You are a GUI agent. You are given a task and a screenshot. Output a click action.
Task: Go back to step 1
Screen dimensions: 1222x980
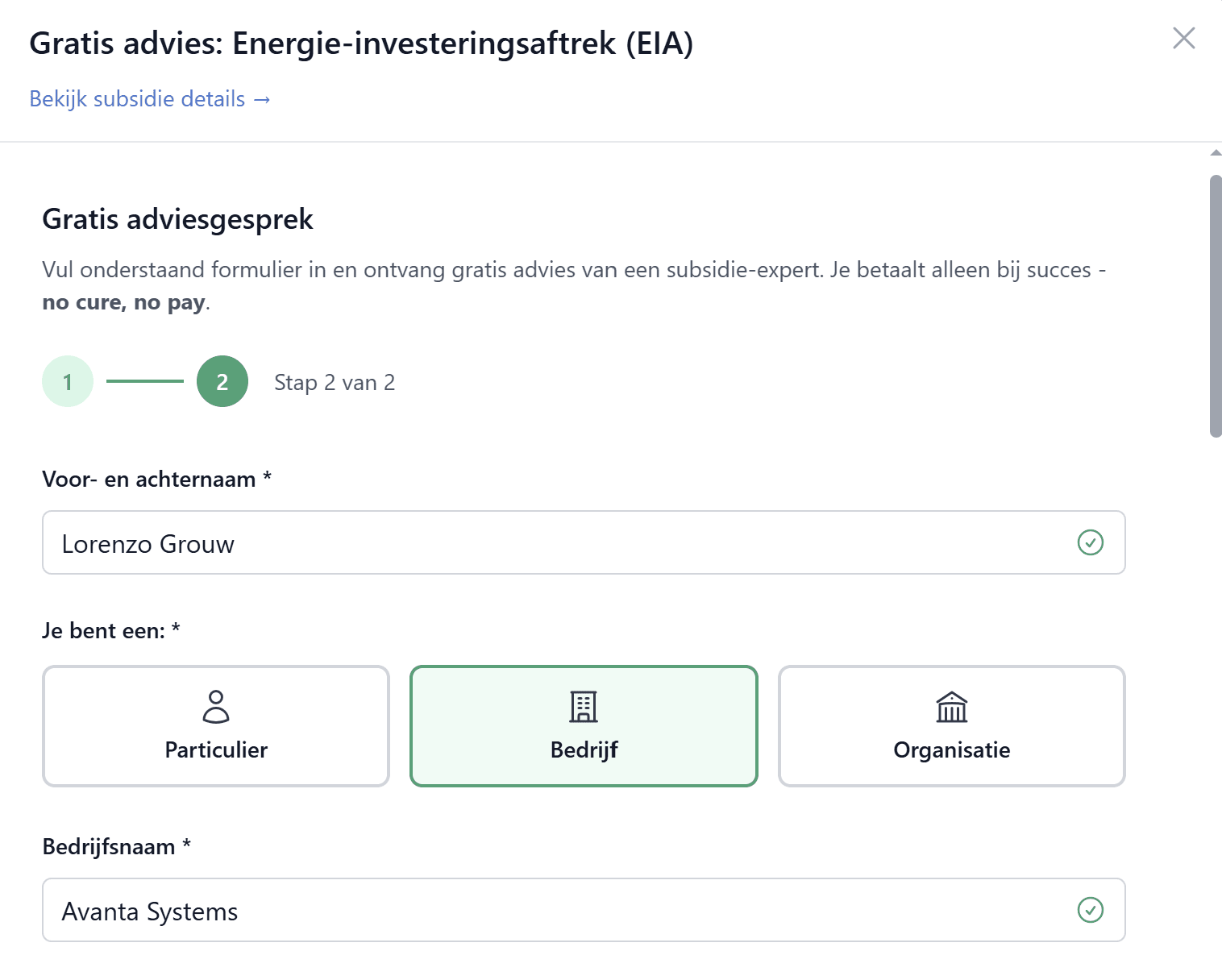tap(68, 381)
